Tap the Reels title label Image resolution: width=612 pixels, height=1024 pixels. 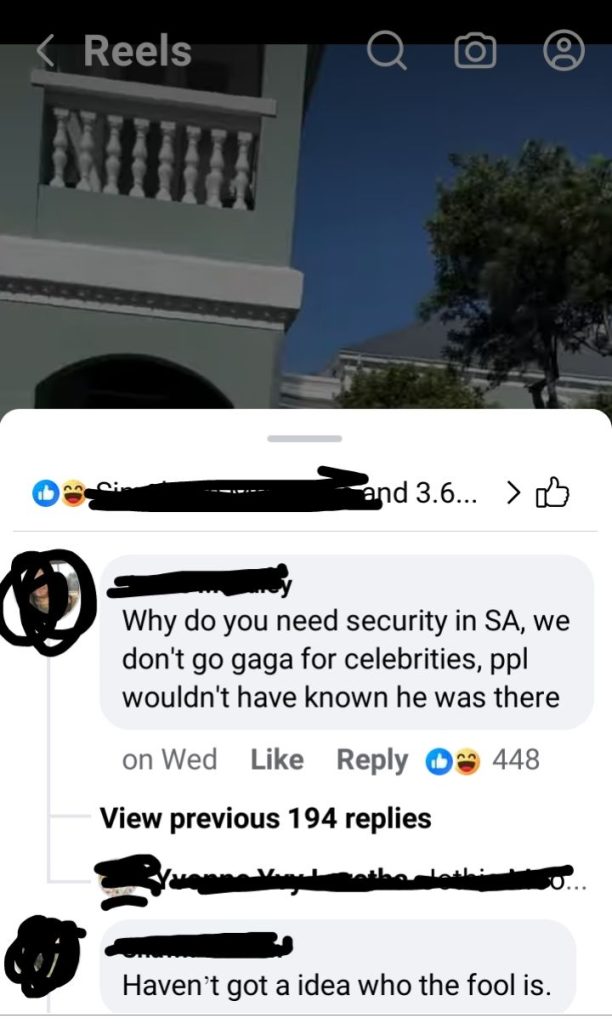(x=138, y=51)
